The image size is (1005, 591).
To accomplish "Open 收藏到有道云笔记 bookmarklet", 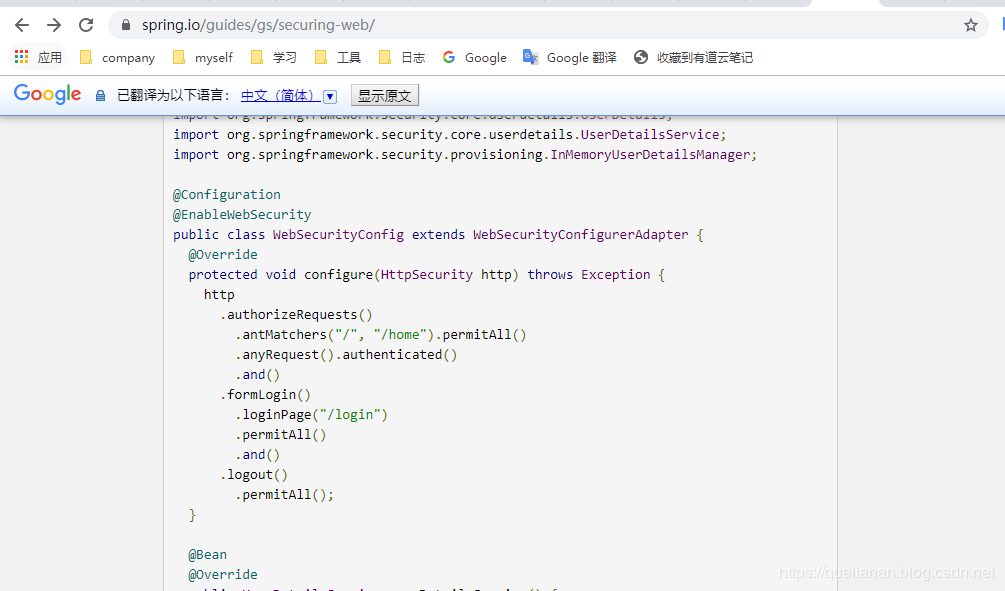I will pos(693,58).
